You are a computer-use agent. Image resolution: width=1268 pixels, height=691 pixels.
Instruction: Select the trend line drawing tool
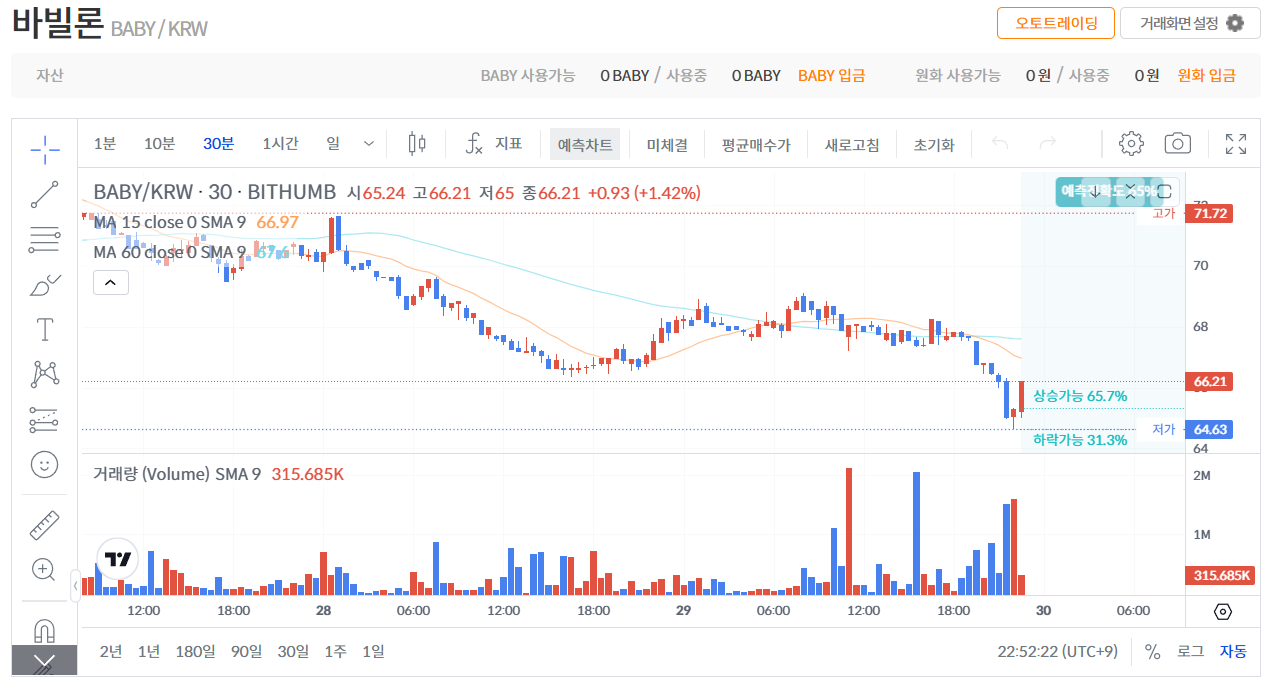(x=44, y=195)
